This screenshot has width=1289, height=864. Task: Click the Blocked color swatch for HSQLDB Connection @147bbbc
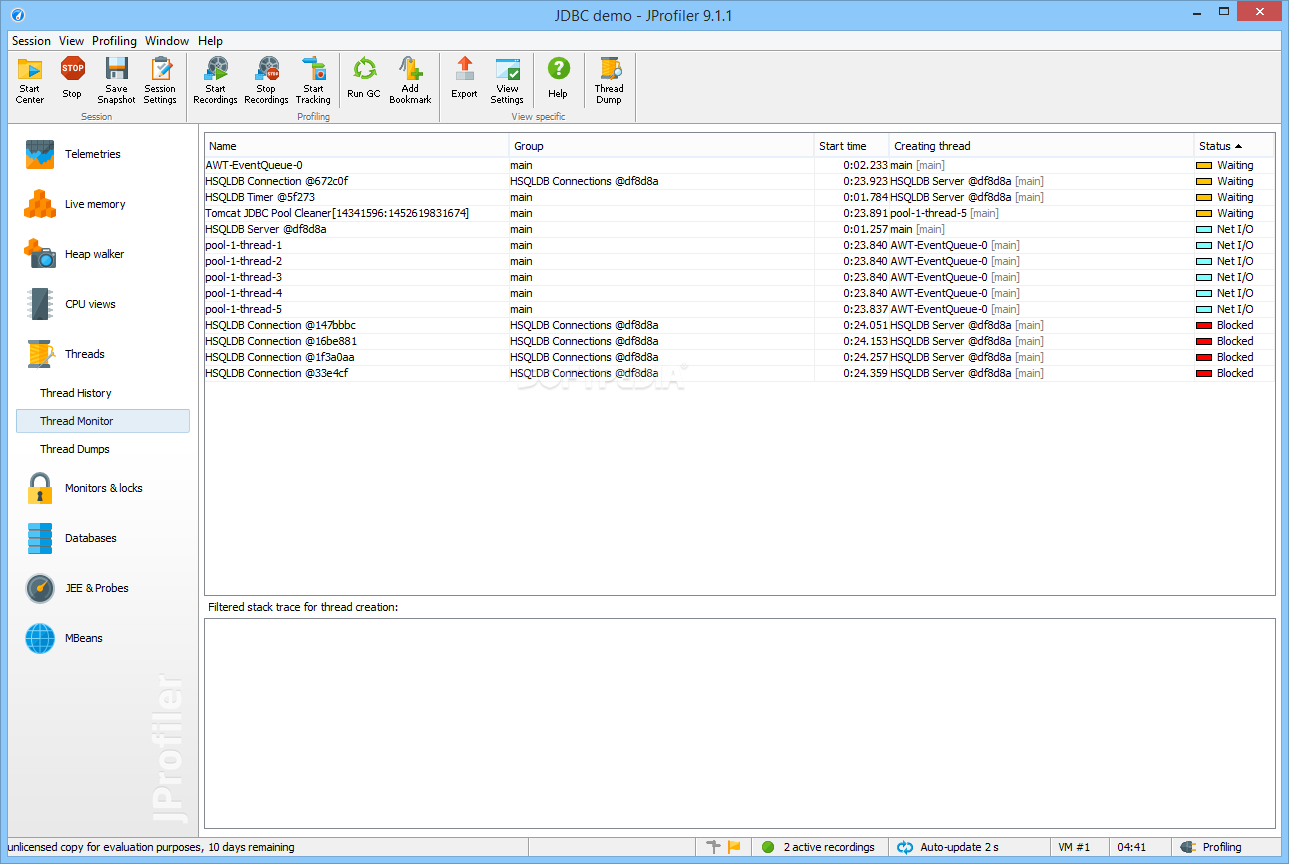click(1204, 325)
